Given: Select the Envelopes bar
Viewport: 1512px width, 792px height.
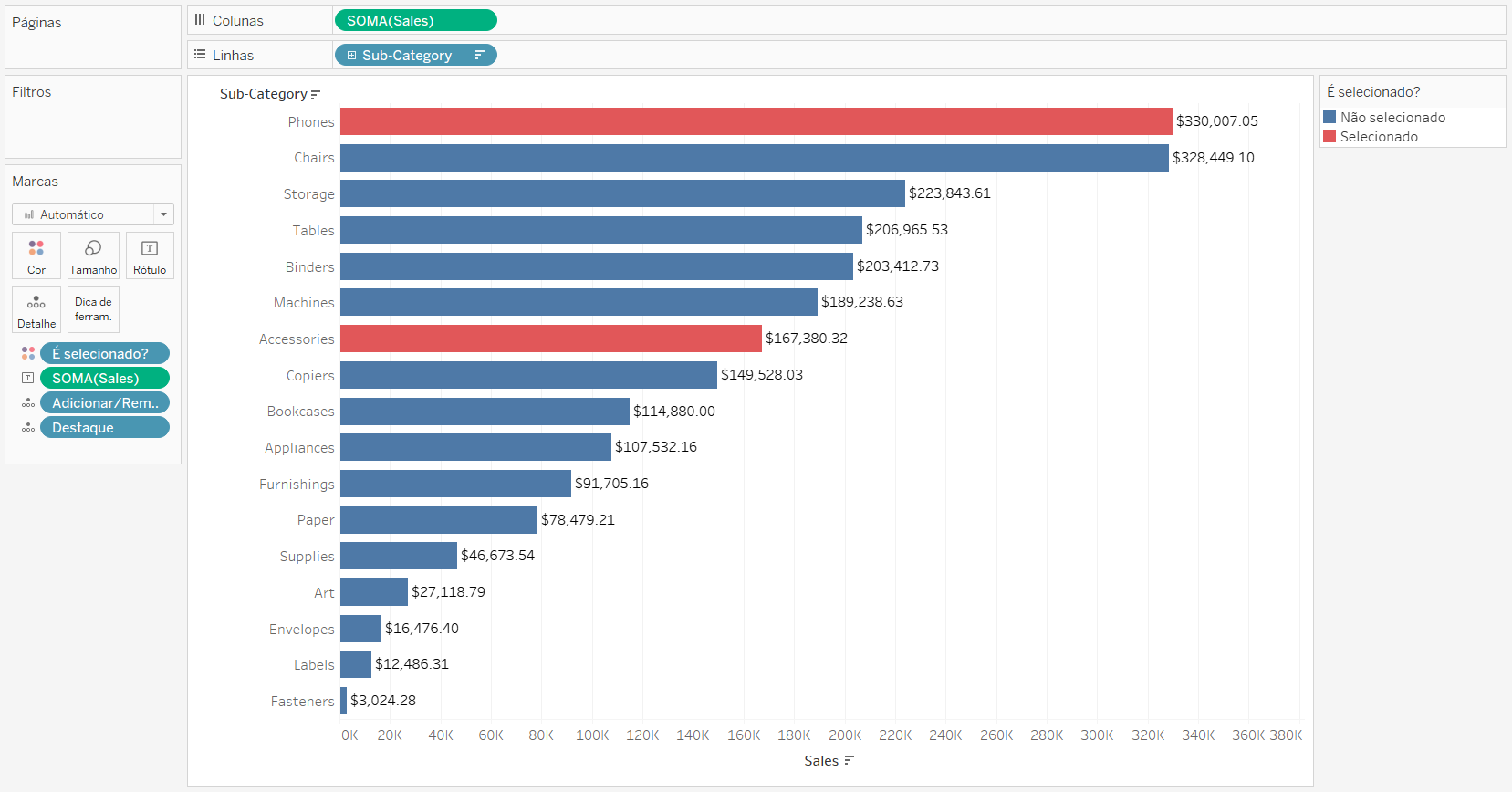Looking at the screenshot, I should click(x=360, y=629).
